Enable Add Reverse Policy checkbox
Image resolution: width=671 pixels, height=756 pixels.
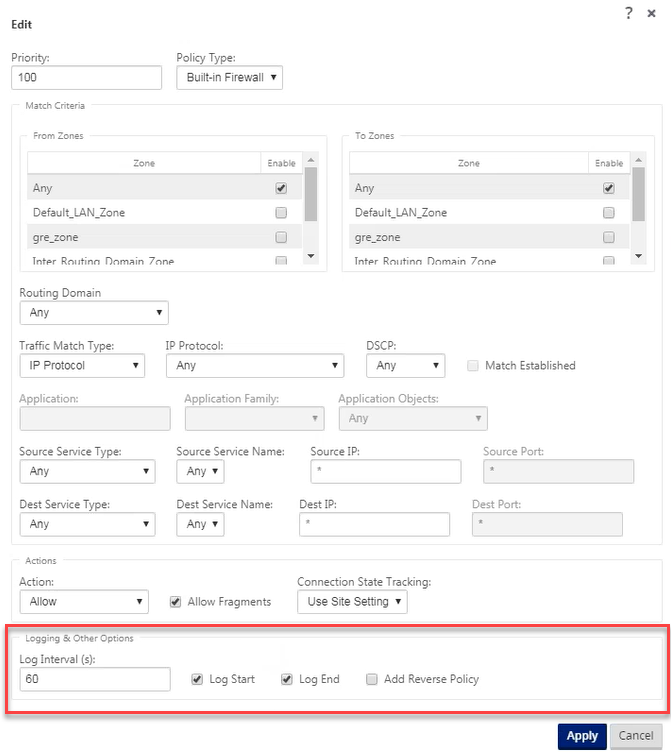[372, 679]
